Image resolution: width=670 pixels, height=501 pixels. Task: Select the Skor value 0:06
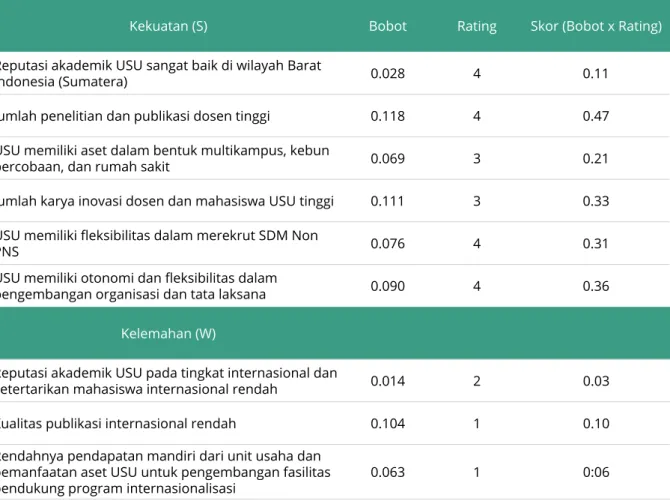pyautogui.click(x=596, y=472)
